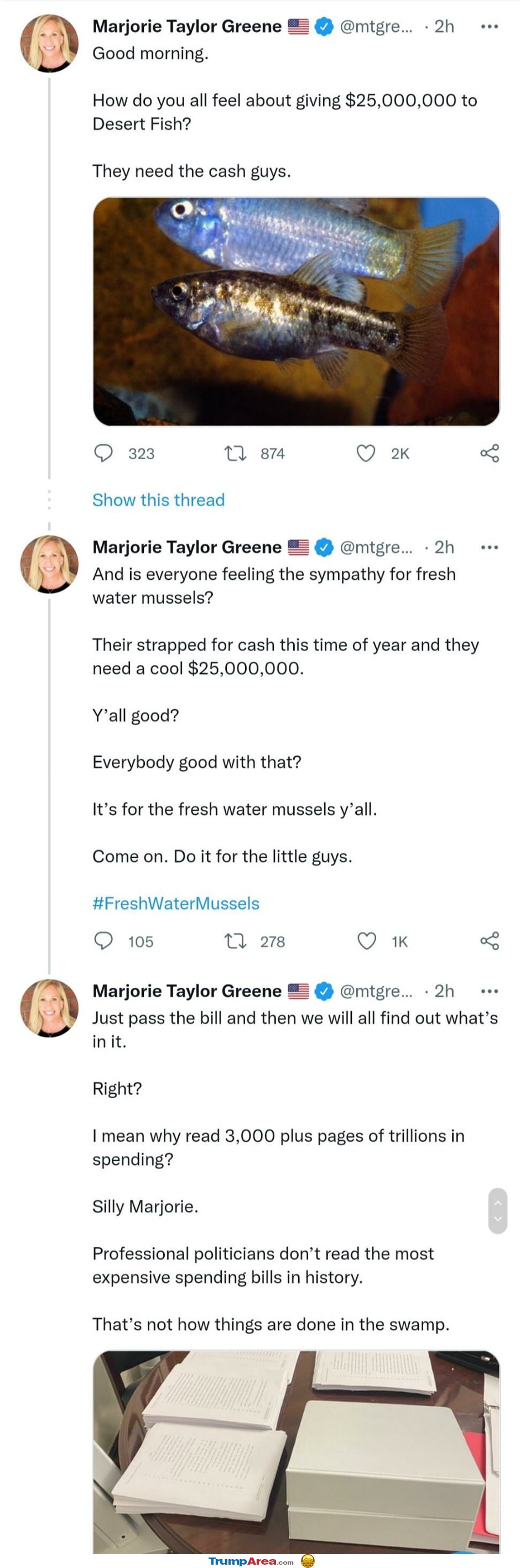Open profile avatar on first tweet
The height and width of the screenshot is (1568, 520).
point(49,43)
